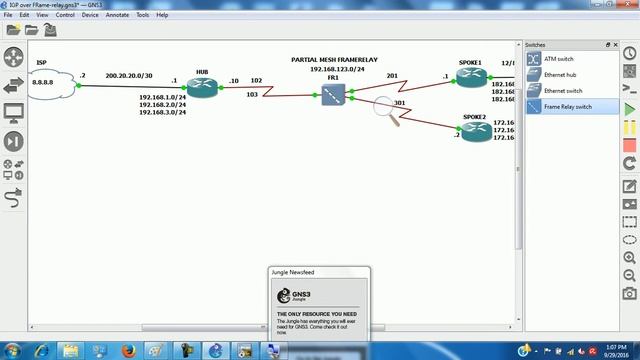Open the Edit menu
640x360 pixels.
coord(24,15)
